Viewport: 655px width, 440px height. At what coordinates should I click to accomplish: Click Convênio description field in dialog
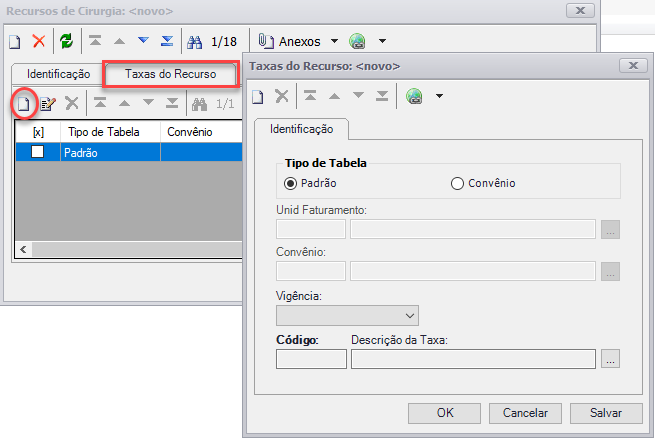pyautogui.click(x=473, y=271)
